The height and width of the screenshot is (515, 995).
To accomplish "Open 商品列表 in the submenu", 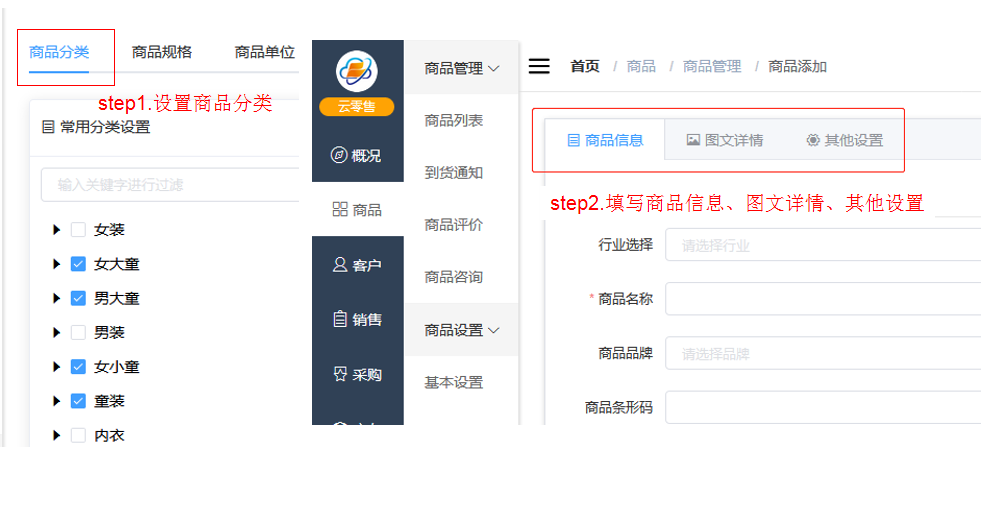I will [454, 121].
